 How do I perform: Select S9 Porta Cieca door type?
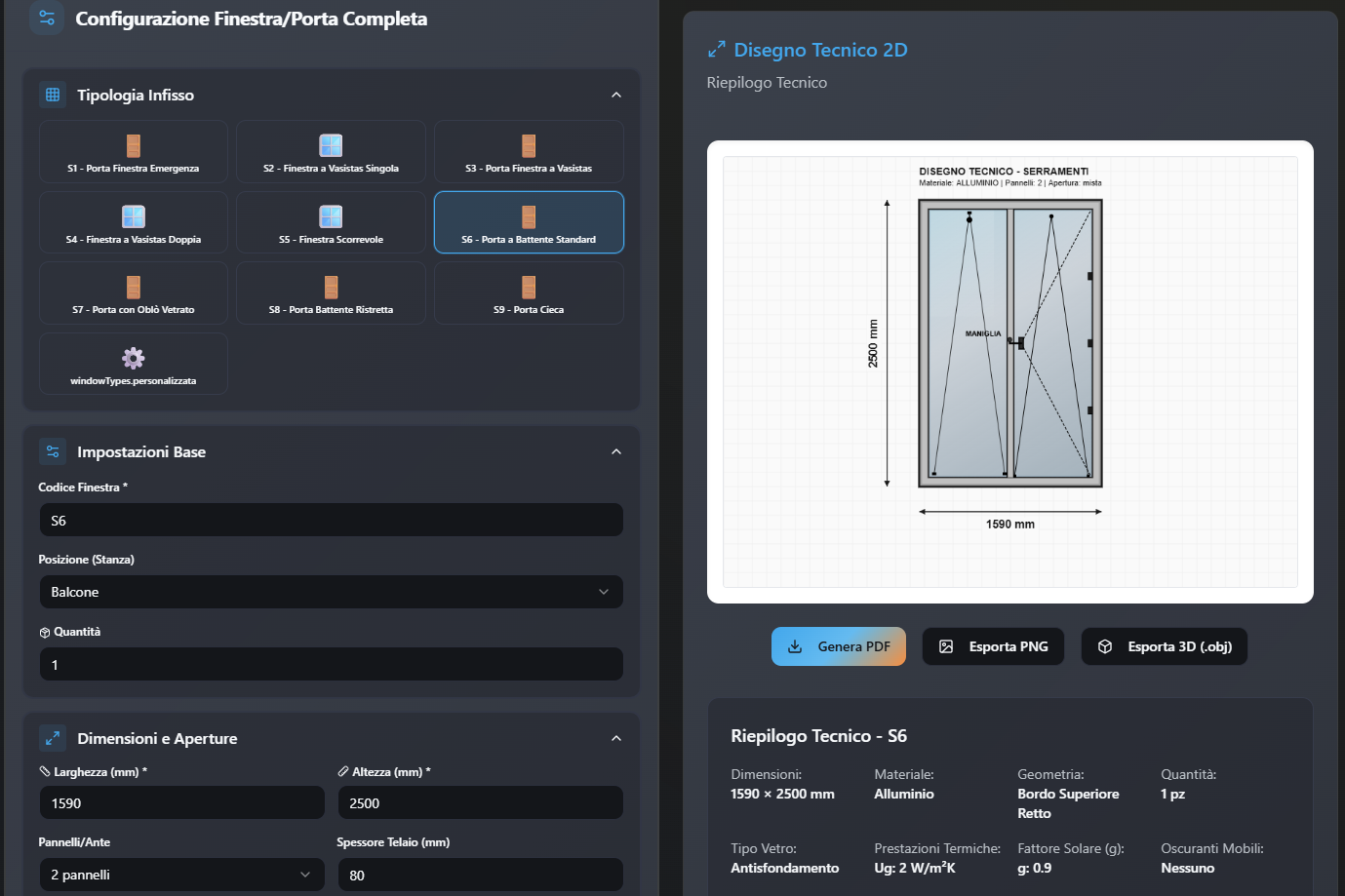pyautogui.click(x=528, y=293)
